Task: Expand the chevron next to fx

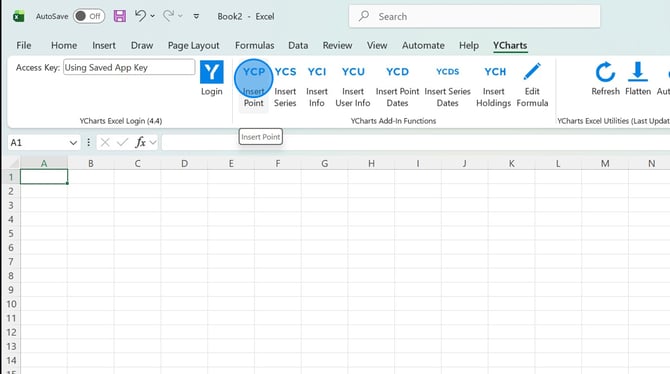Action: (153, 142)
